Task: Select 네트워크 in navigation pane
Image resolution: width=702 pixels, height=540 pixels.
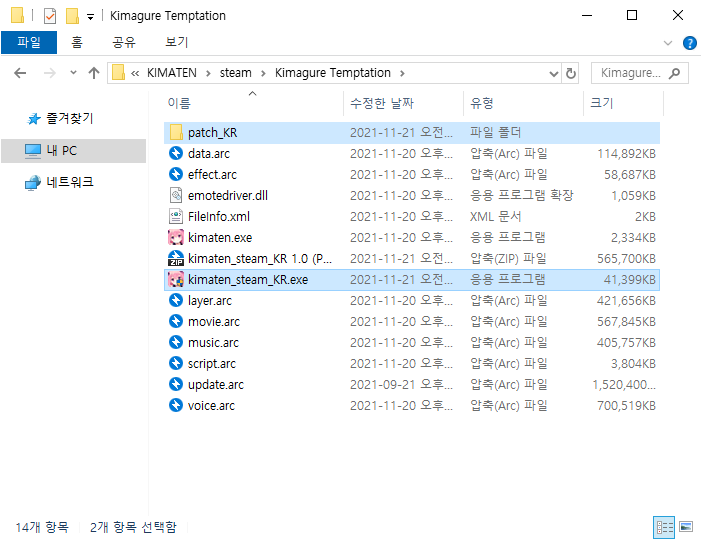Action: click(x=70, y=182)
